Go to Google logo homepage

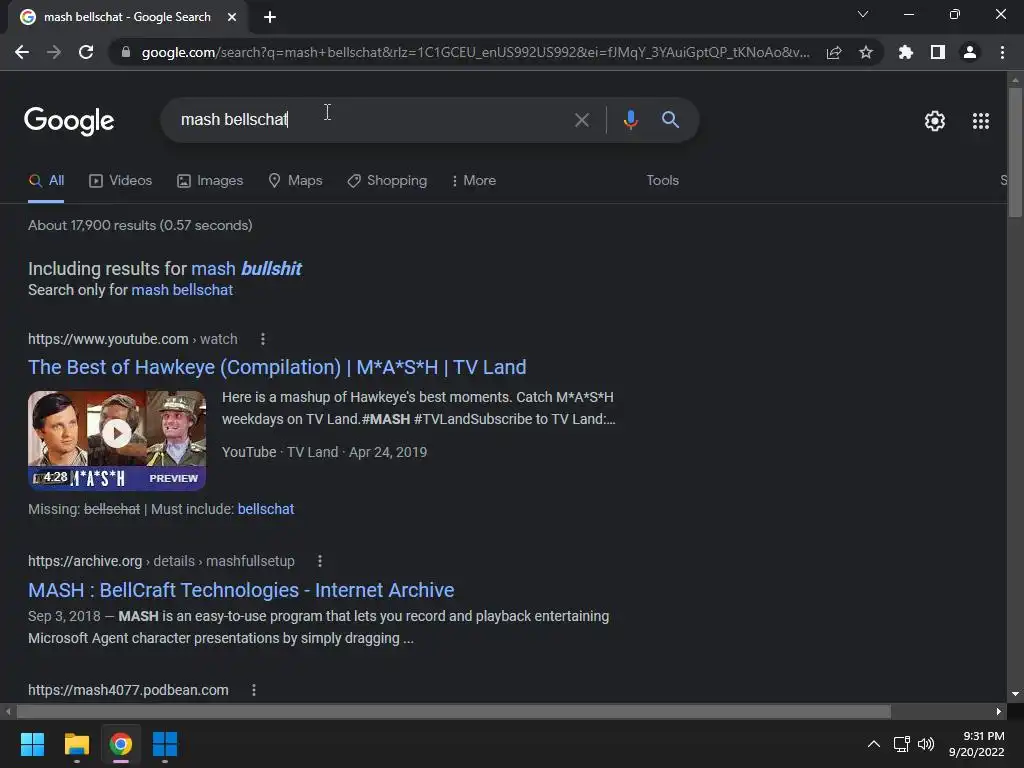(x=69, y=121)
